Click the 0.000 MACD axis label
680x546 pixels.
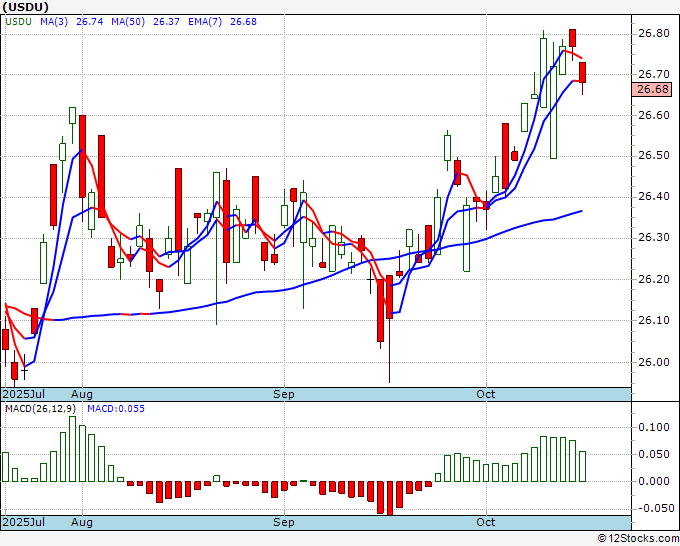coord(654,481)
